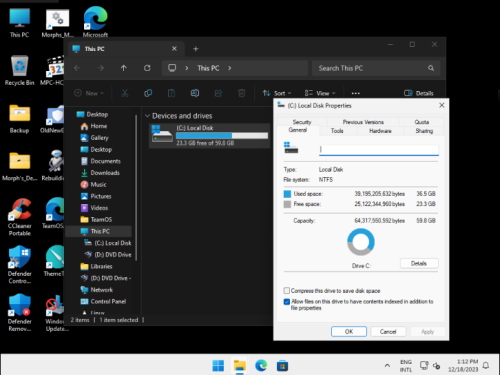Open the Windows Start button
The width and height of the screenshot is (500, 375).
point(218,366)
